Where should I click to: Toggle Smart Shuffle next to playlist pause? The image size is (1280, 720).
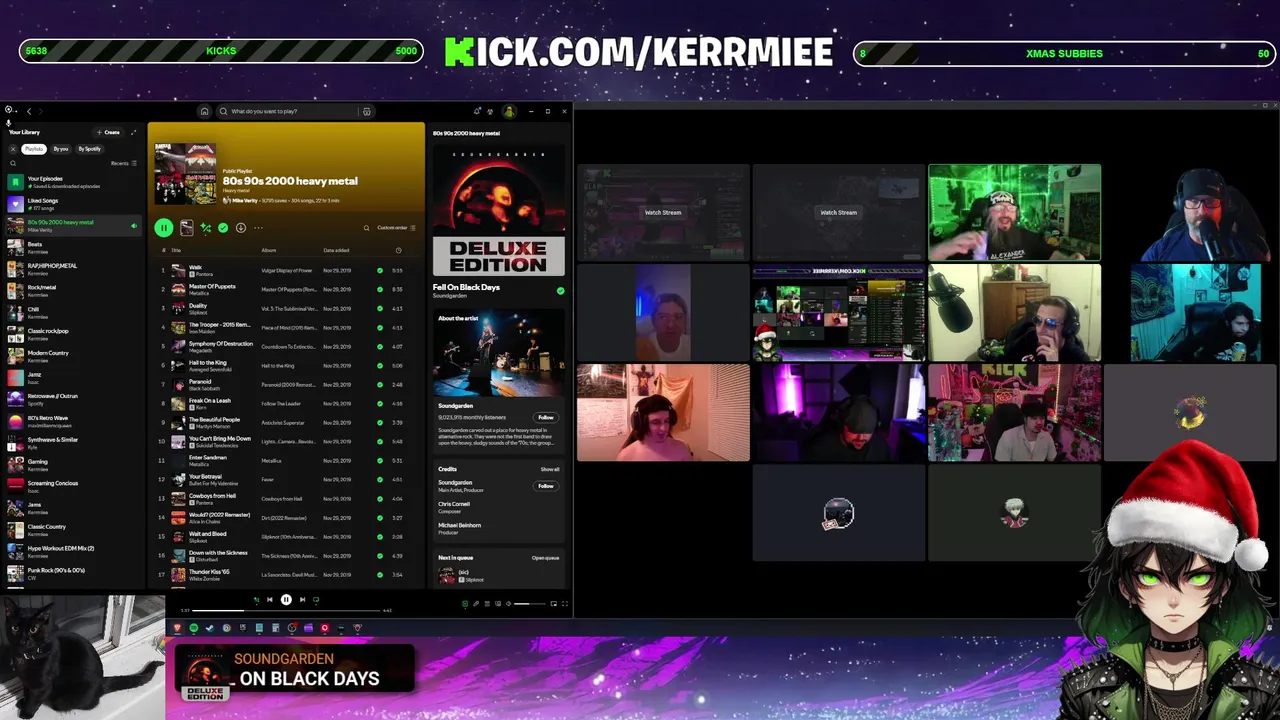(x=206, y=228)
